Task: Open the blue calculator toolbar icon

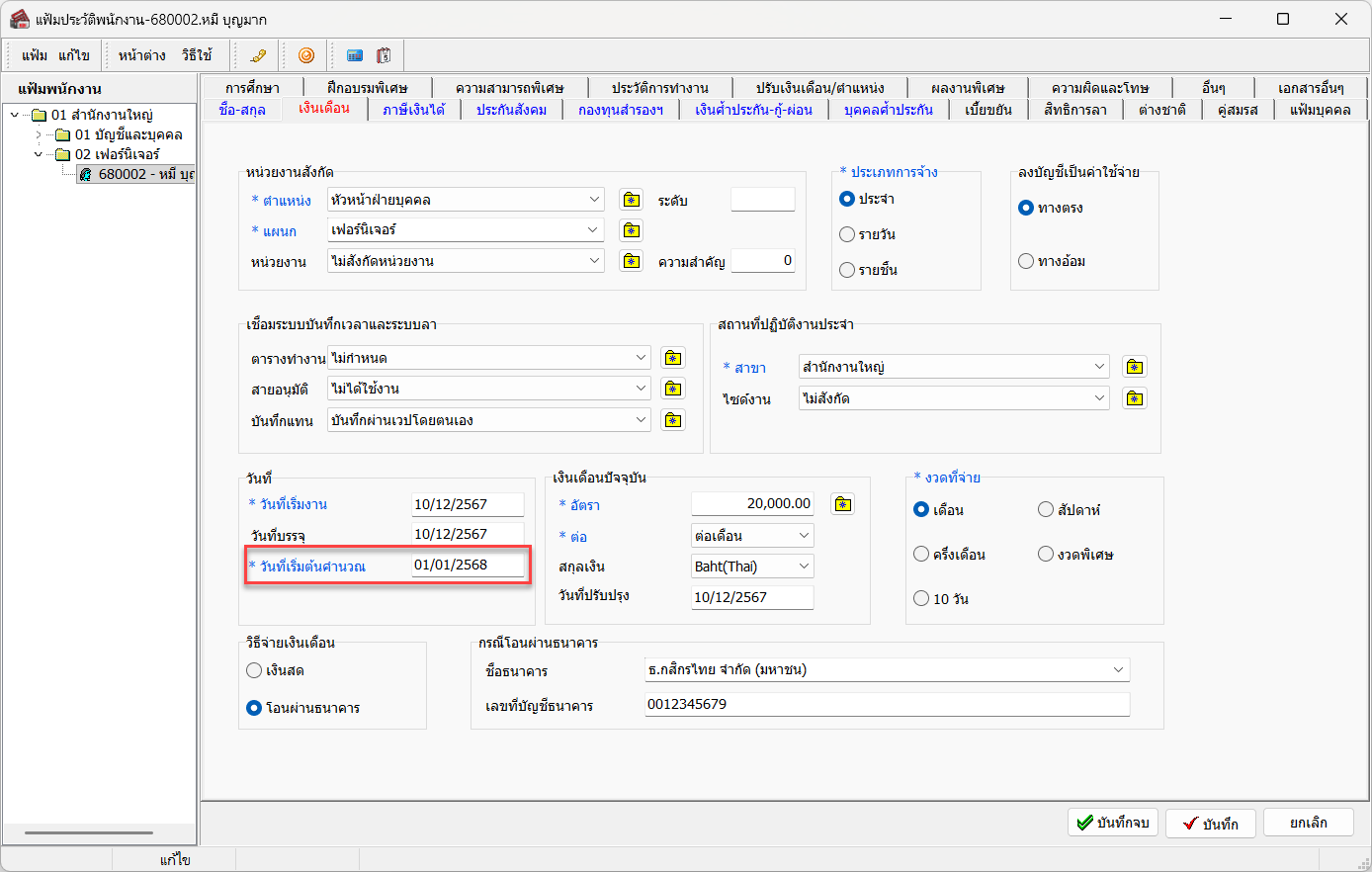Action: point(355,55)
